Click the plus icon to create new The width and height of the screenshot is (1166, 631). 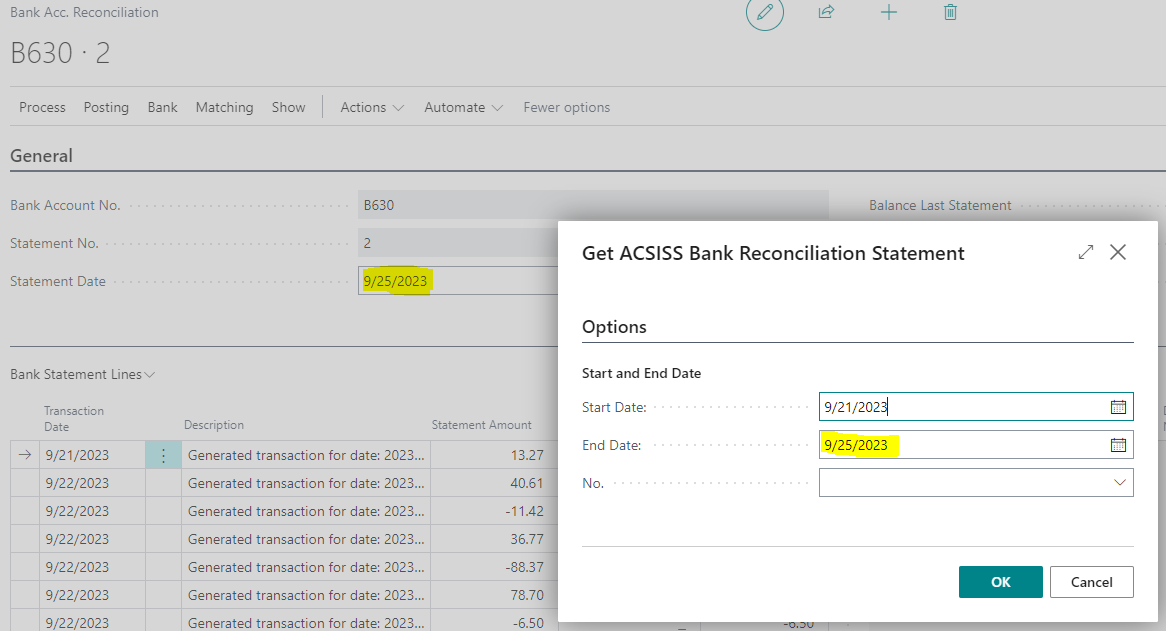point(888,13)
